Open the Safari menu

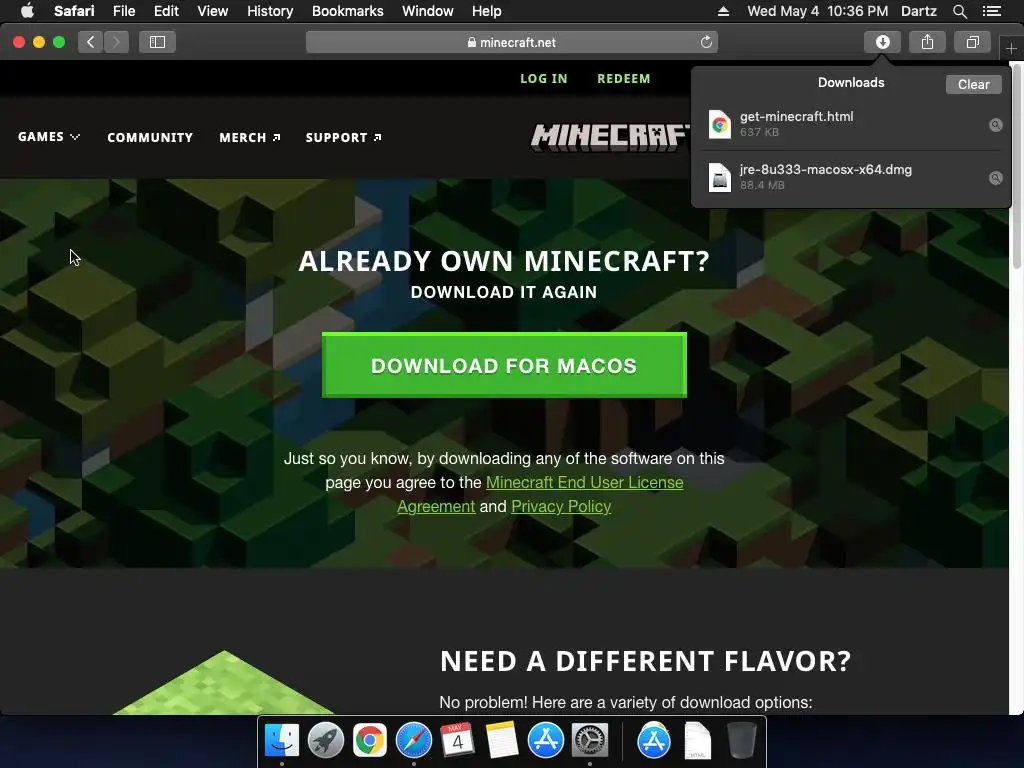(74, 11)
